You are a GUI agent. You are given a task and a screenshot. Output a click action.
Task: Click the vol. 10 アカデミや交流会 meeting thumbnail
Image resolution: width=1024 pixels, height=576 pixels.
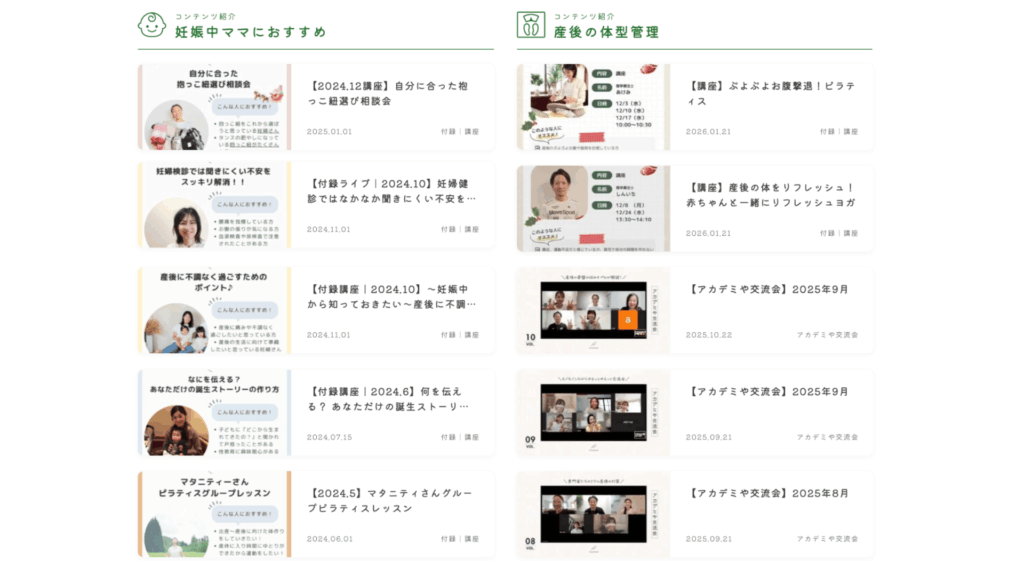593,310
